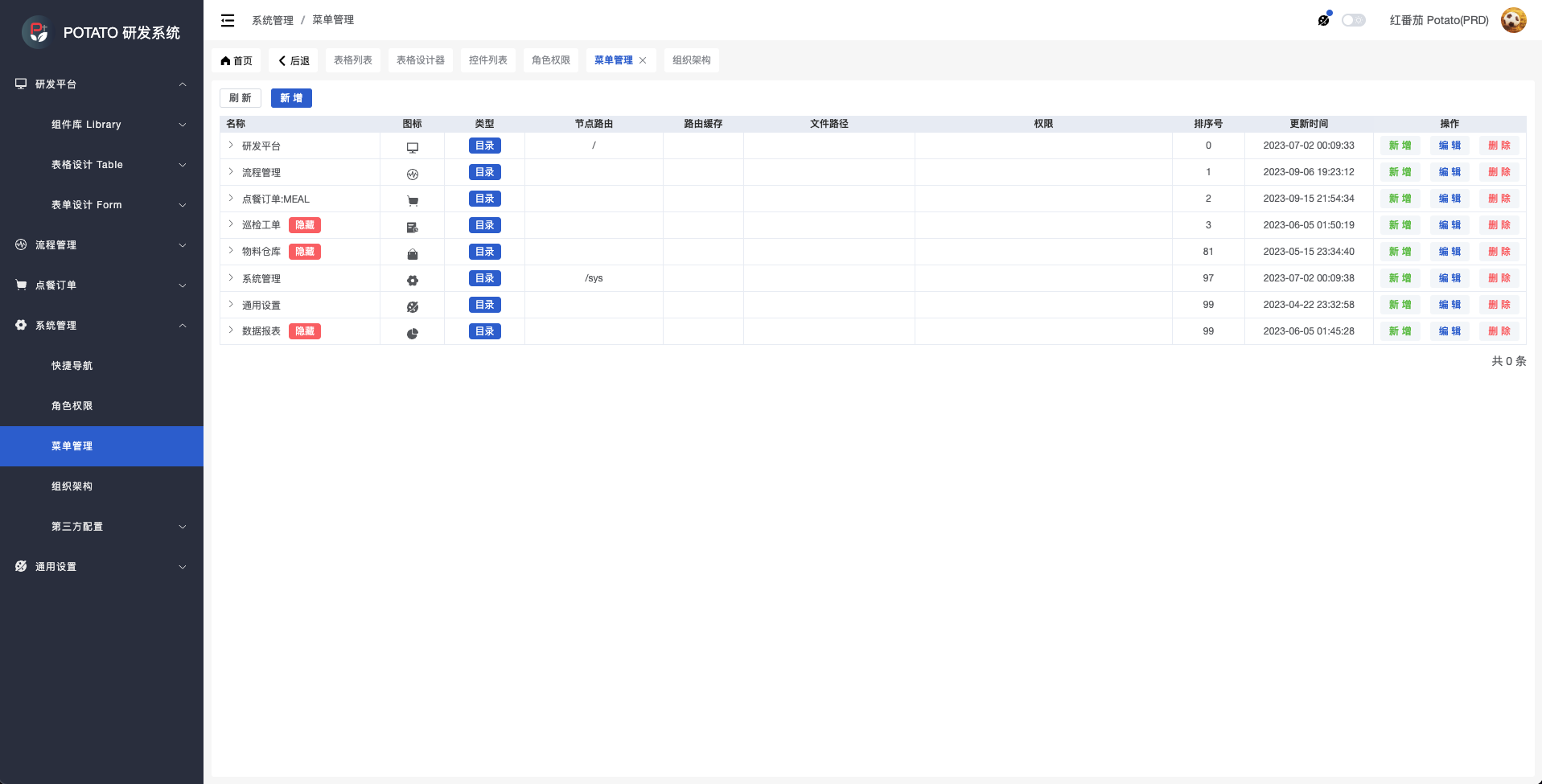Expand the 物料仓库 tree row
This screenshot has height=784, width=1542.
pyautogui.click(x=231, y=251)
